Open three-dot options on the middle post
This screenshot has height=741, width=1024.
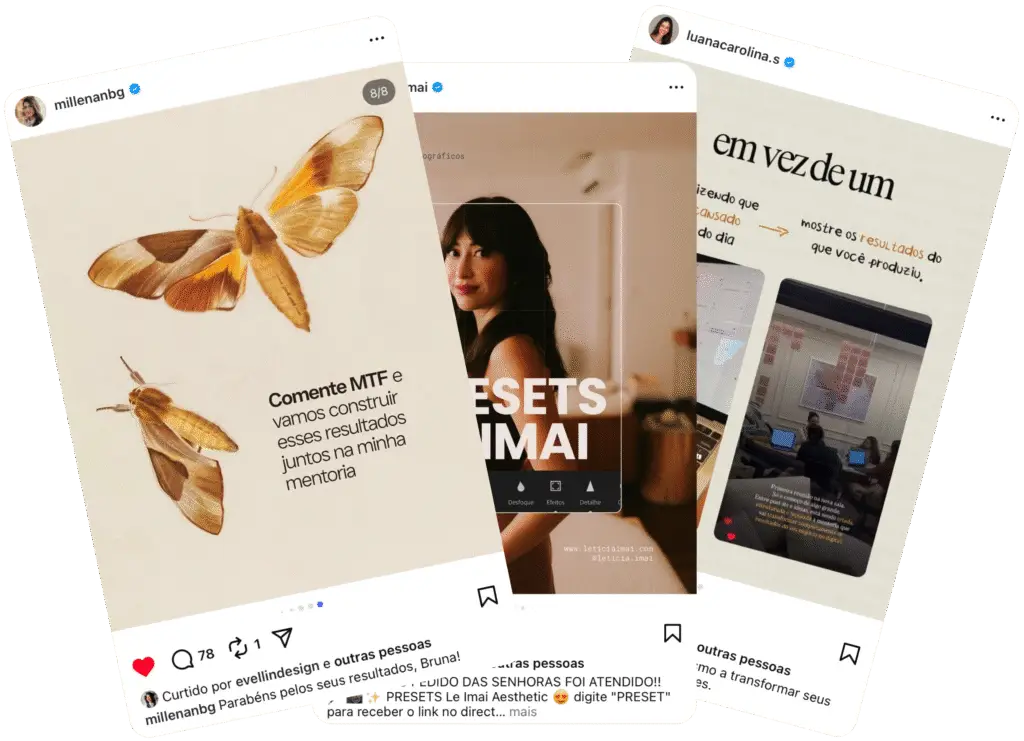[676, 87]
